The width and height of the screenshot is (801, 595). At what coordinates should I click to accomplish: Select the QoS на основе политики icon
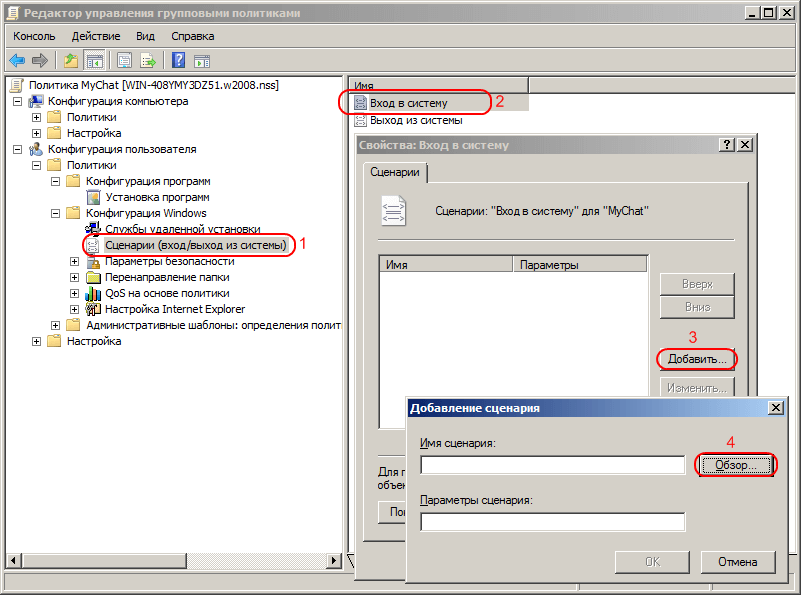[x=94, y=293]
